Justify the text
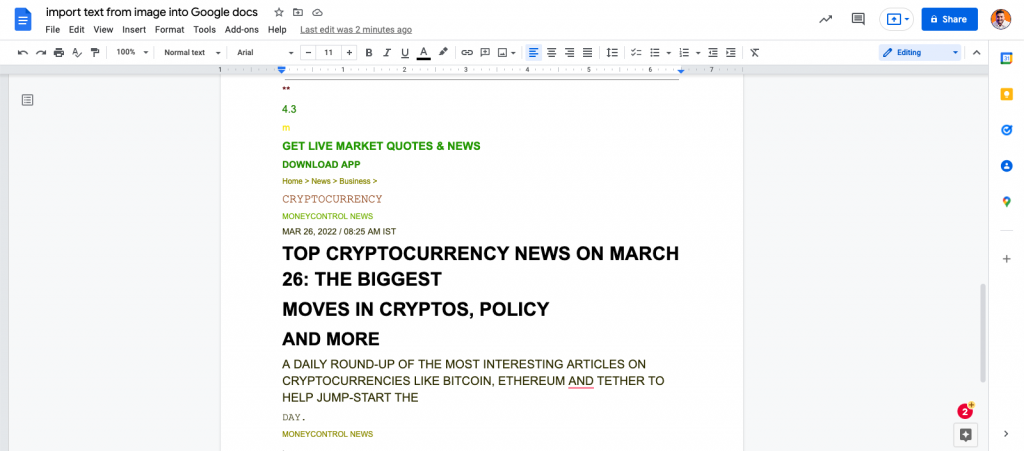The width and height of the screenshot is (1024, 451). [587, 52]
